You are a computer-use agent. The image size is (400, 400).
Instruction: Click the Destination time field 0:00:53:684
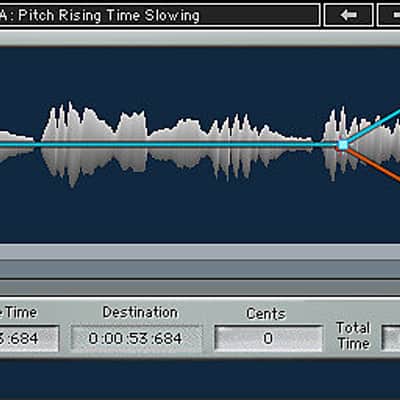pos(136,339)
